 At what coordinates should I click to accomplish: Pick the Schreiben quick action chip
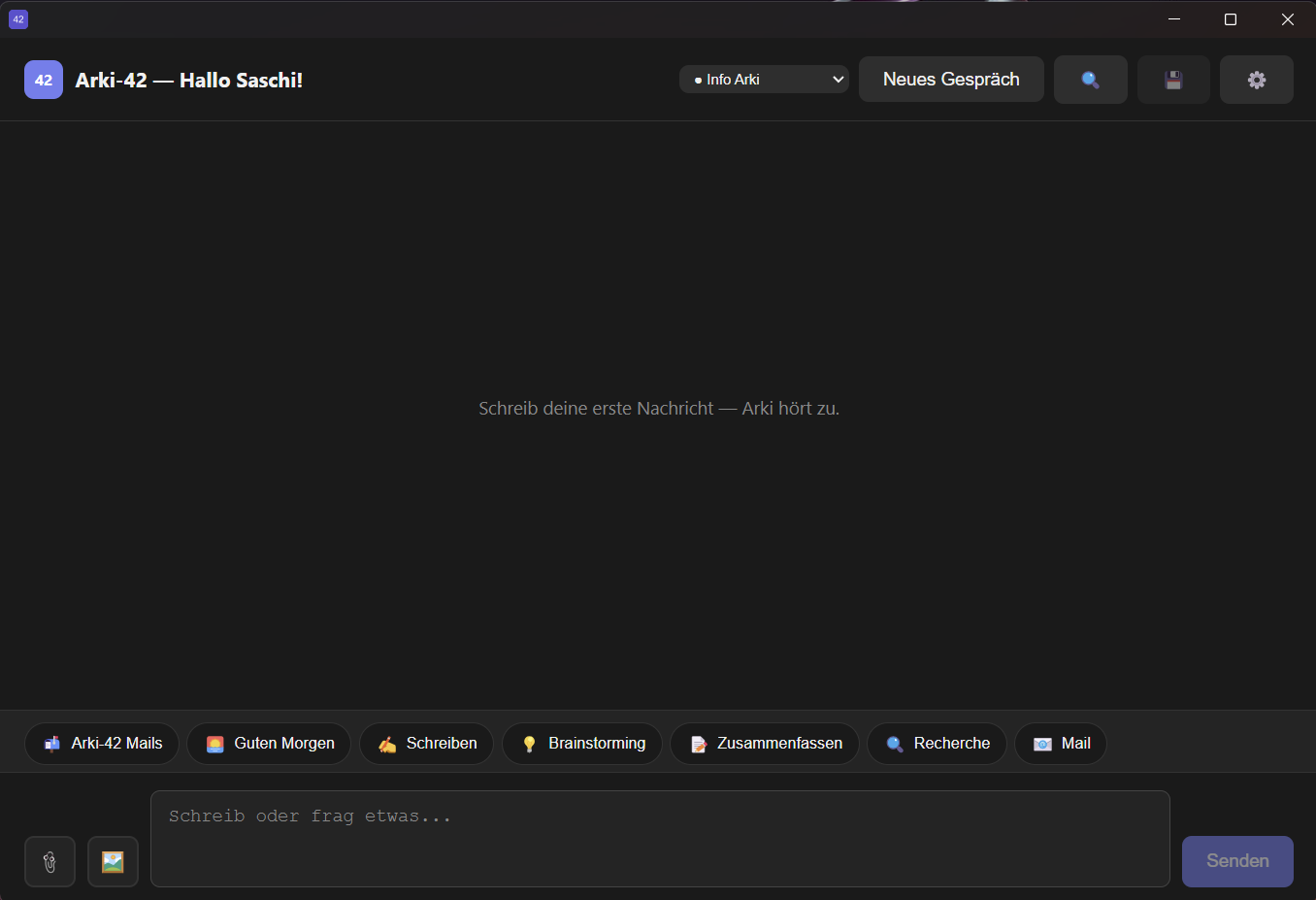click(x=426, y=744)
